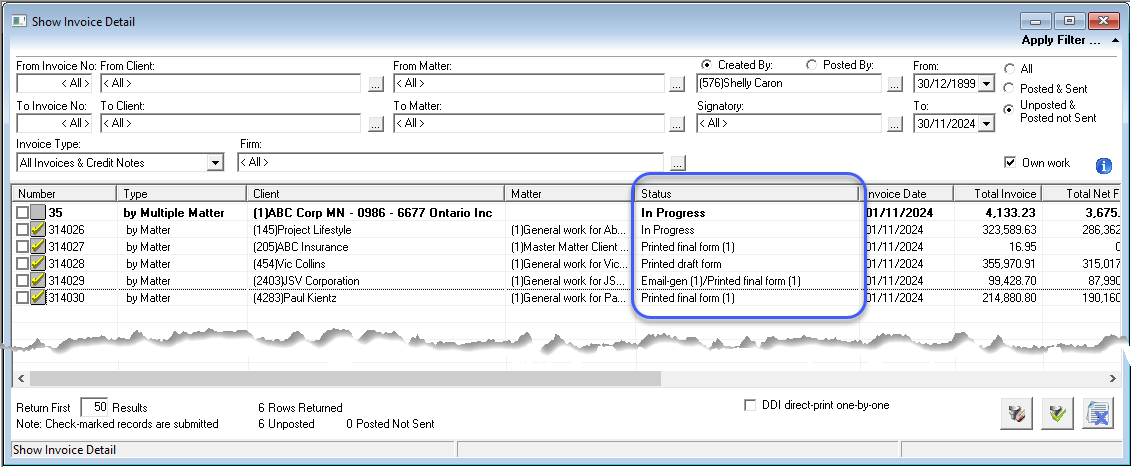This screenshot has width=1131, height=469.
Task: Click the yellow checkmark icon of invoice 314027
Action: pos(39,247)
